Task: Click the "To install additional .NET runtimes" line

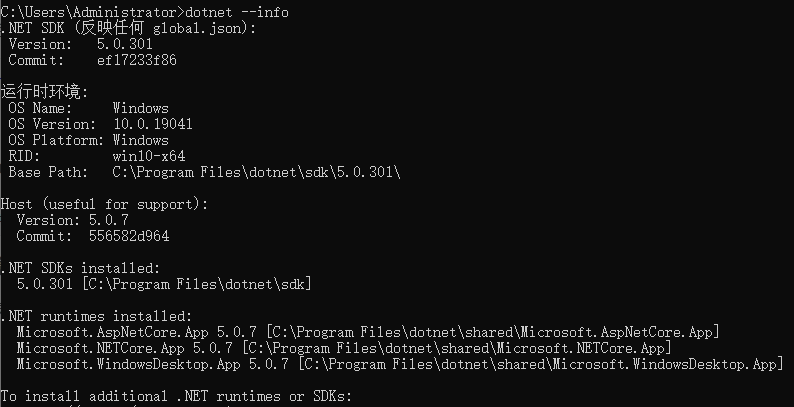Action: pos(175,397)
